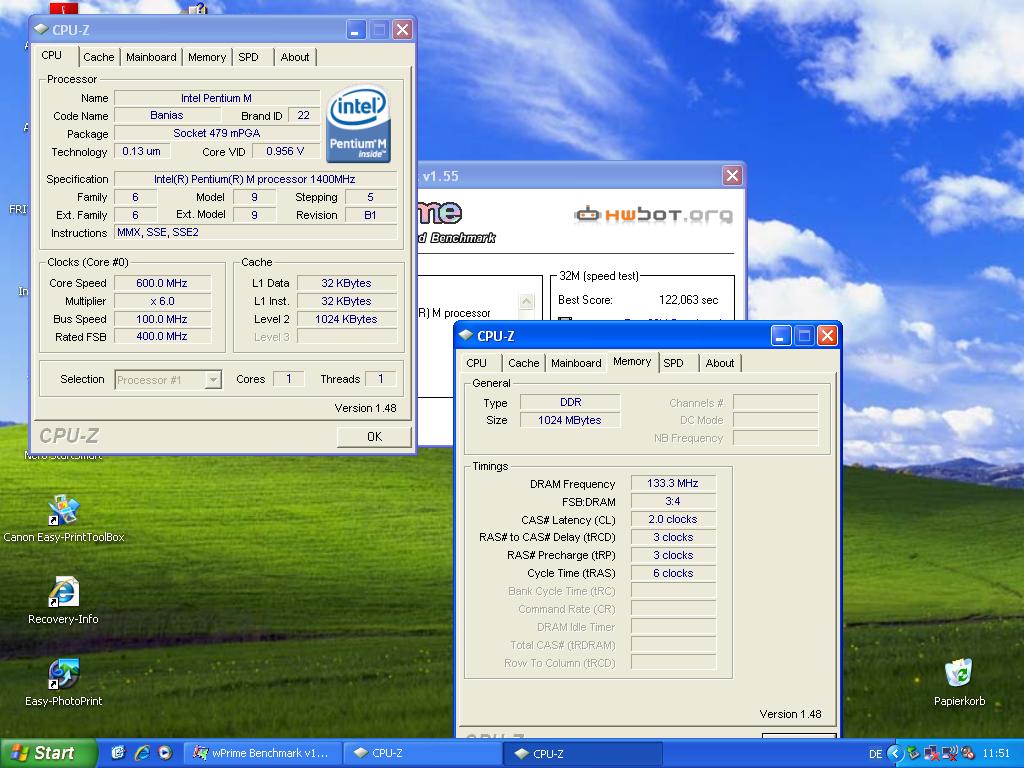Activate the first CPU-Z taskbar button
The width and height of the screenshot is (1024, 768).
click(x=422, y=753)
